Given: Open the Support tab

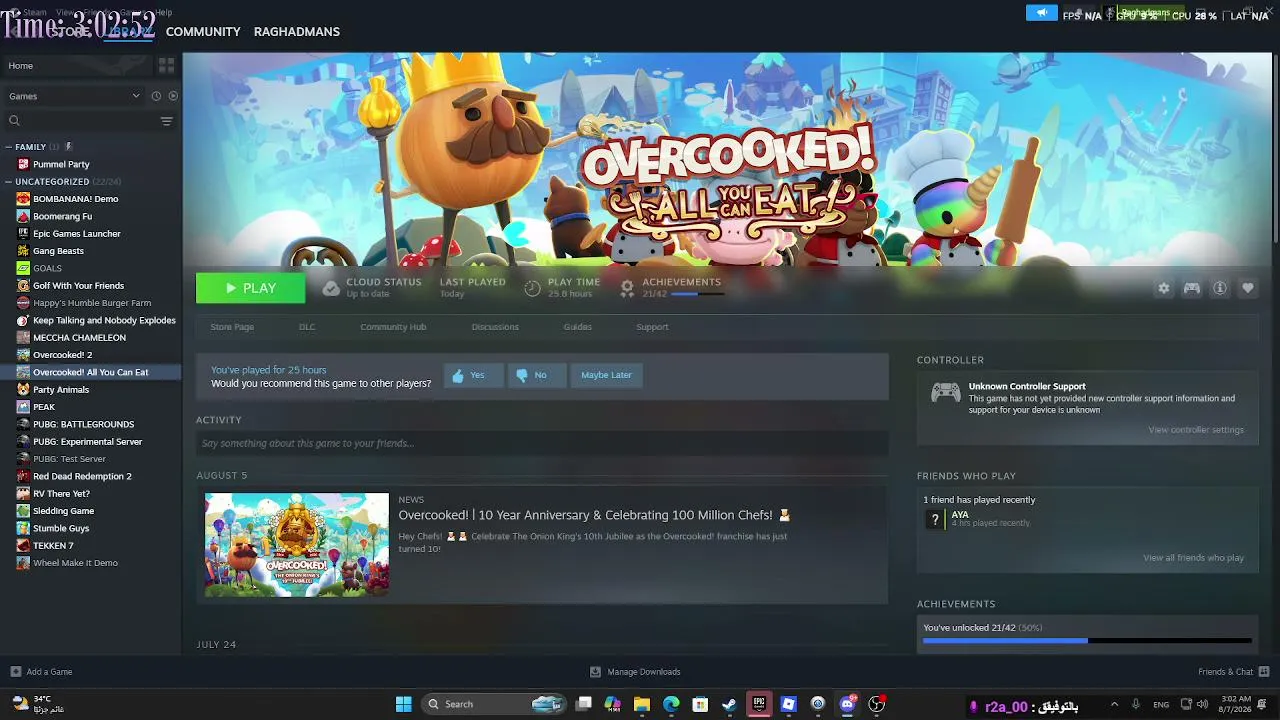Looking at the screenshot, I should tap(652, 327).
